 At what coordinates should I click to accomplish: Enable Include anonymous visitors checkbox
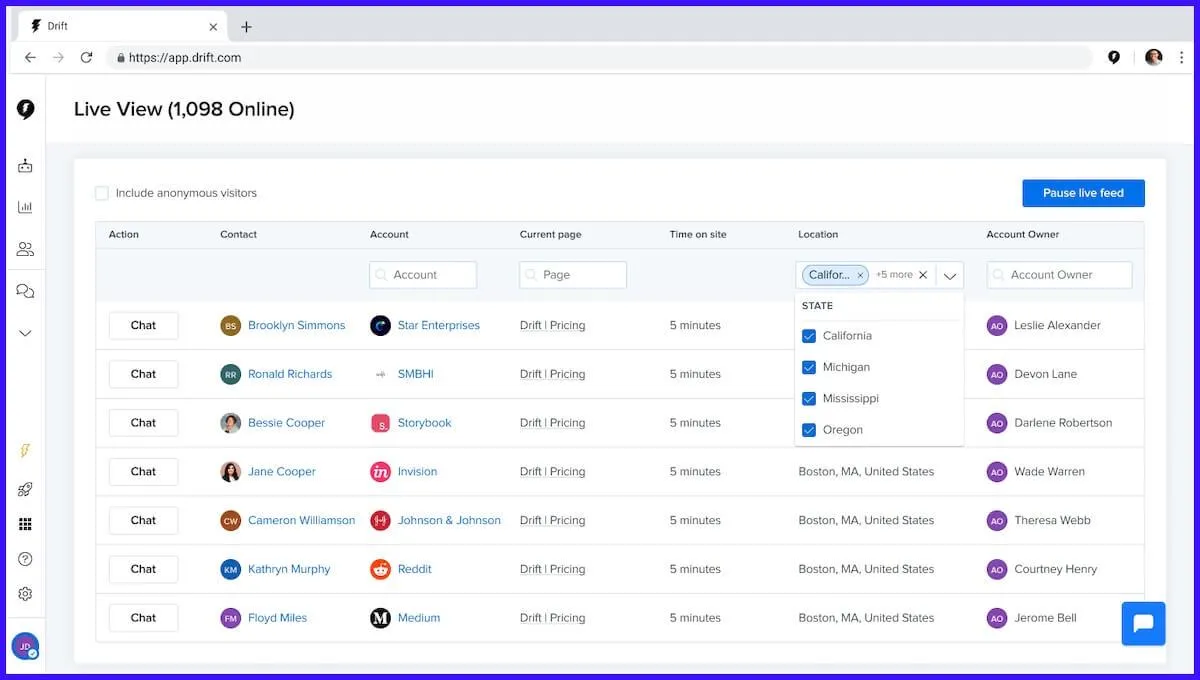(102, 193)
